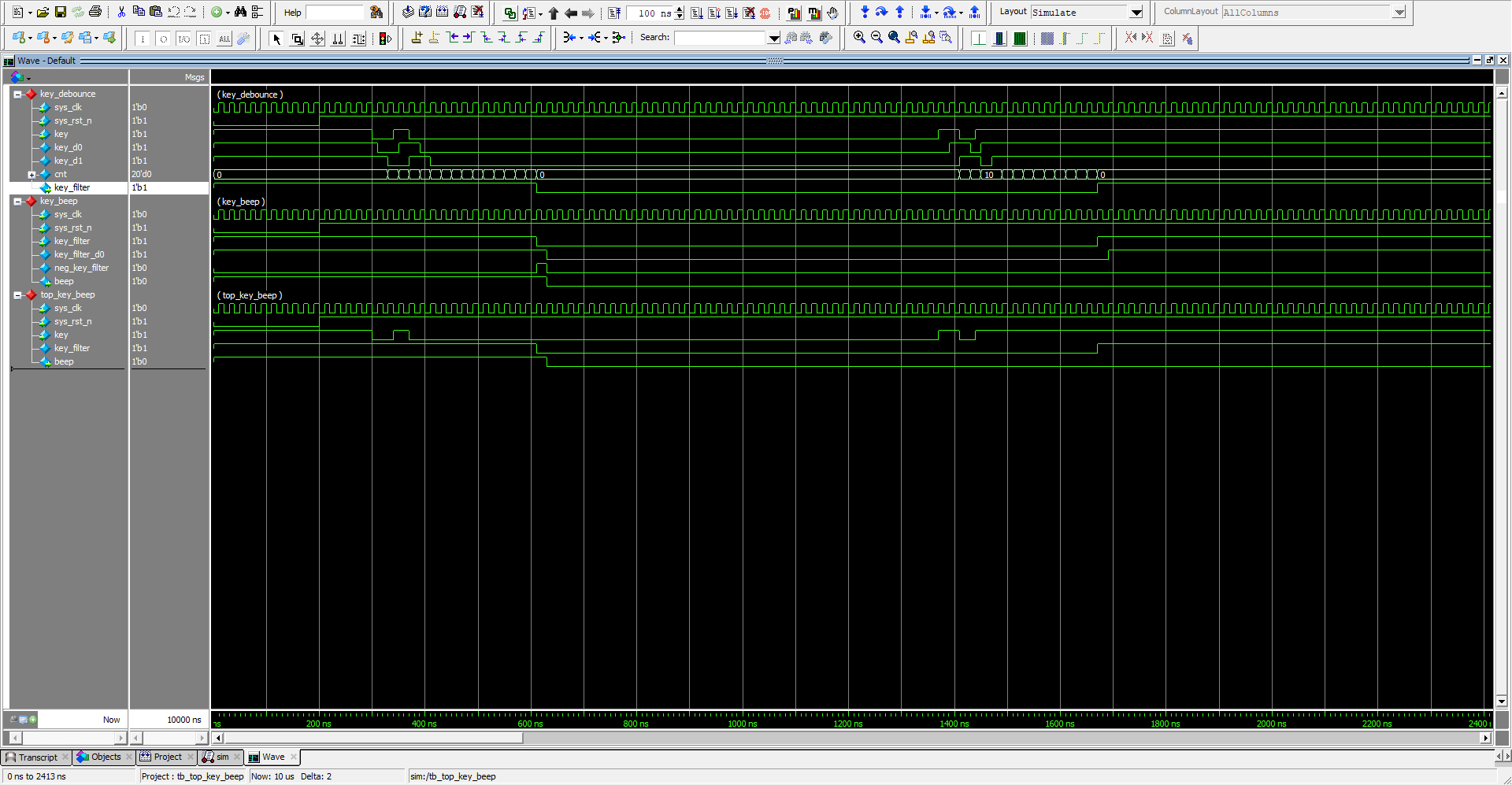Image resolution: width=1512 pixels, height=785 pixels.
Task: Click the Print icon in toolbar
Action: click(95, 12)
